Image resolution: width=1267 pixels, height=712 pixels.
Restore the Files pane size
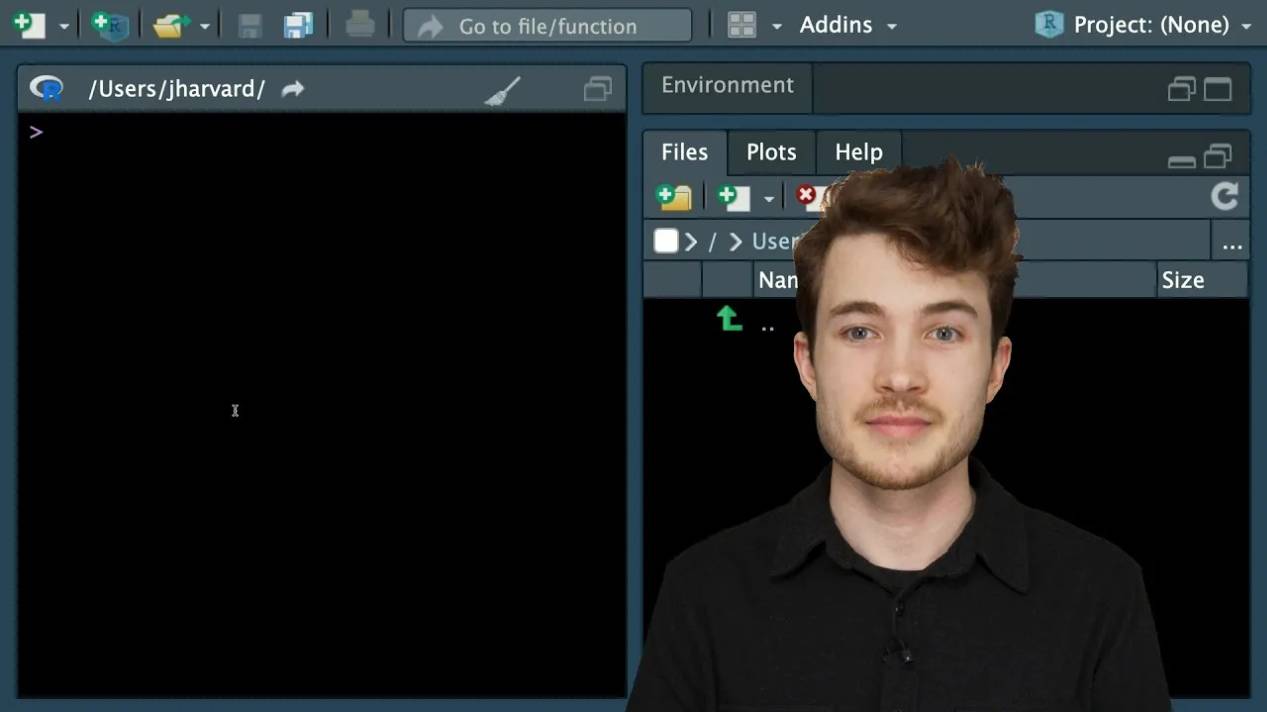tap(1217, 157)
